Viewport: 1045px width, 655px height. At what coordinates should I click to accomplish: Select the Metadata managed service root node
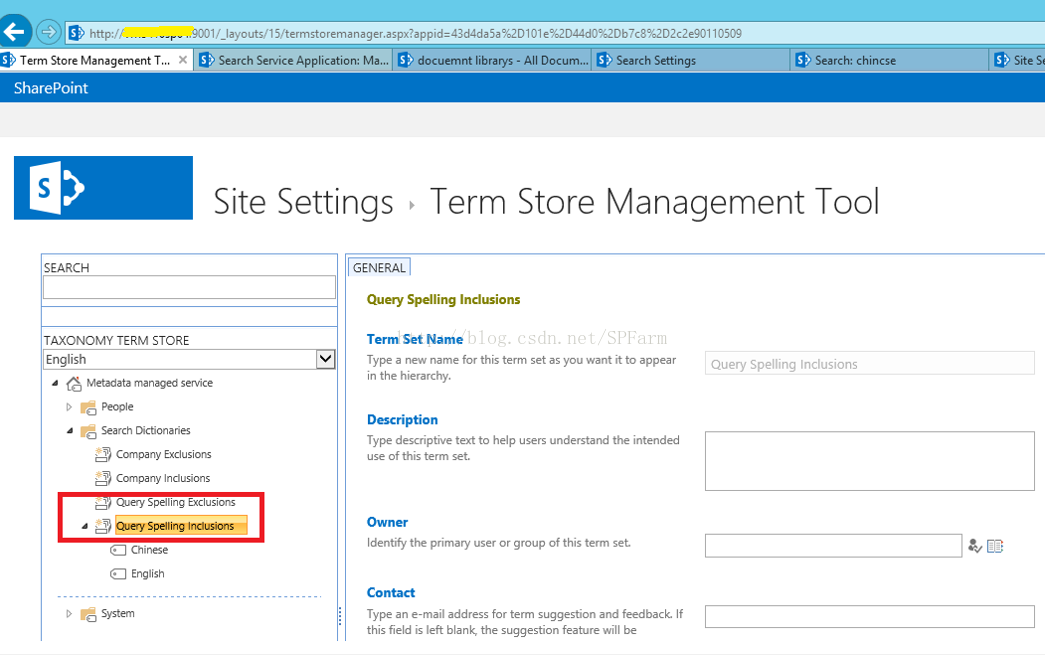pos(149,383)
